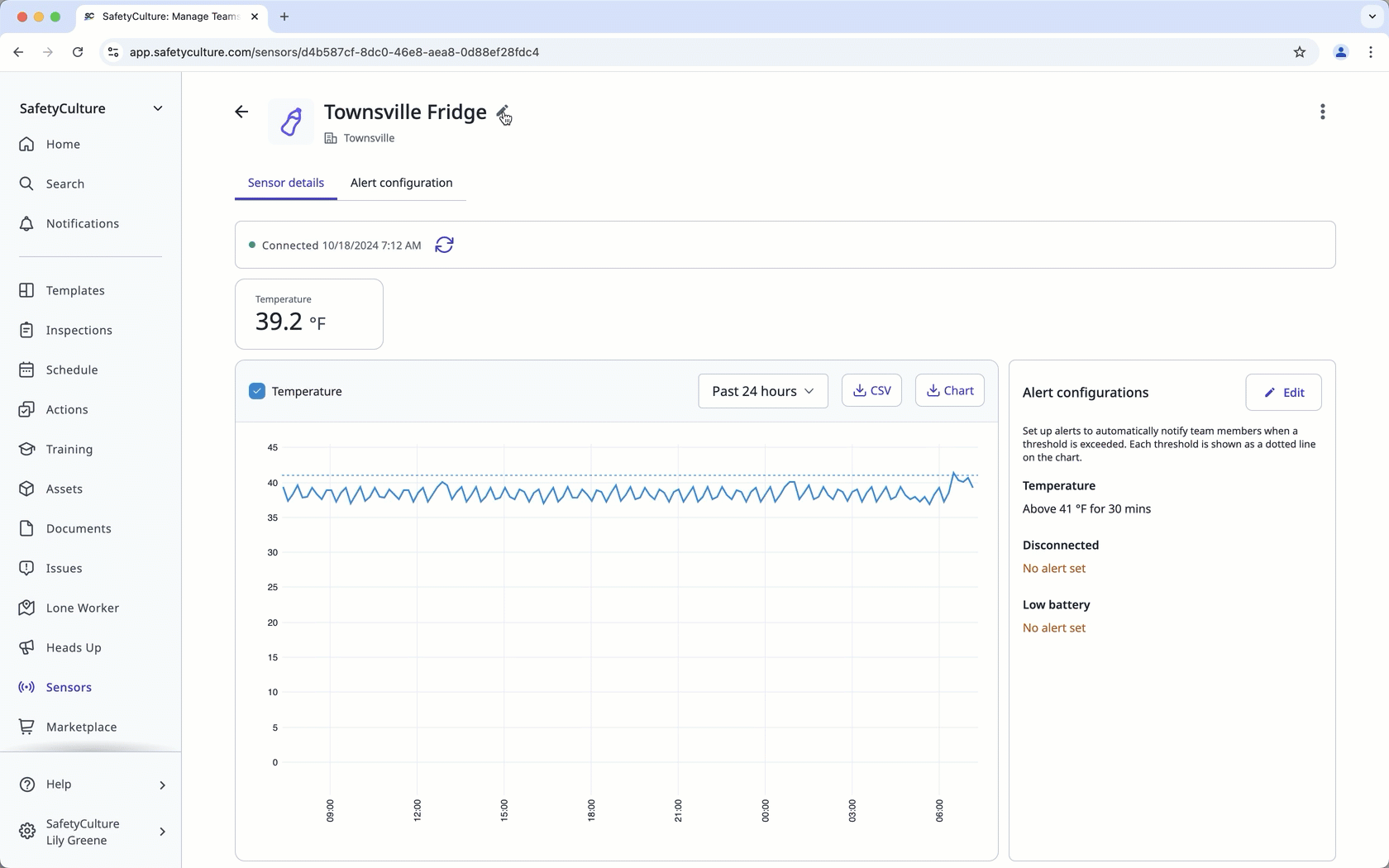Click the Low battery No alert set text
This screenshot has height=868, width=1389.
[1054, 628]
